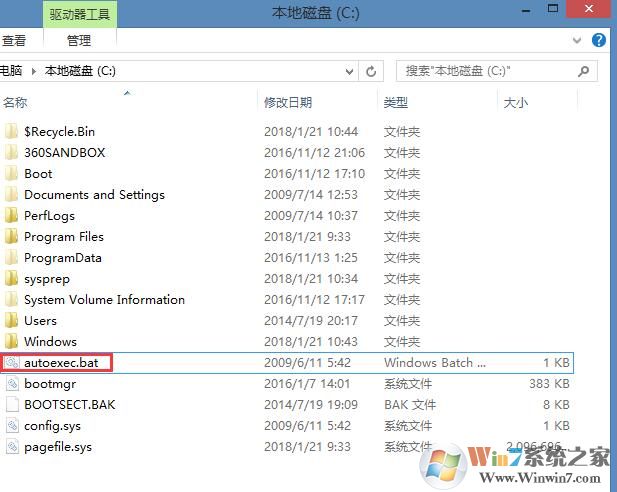
Task: Click the Windows folder icon
Action: pyautogui.click(x=11, y=342)
